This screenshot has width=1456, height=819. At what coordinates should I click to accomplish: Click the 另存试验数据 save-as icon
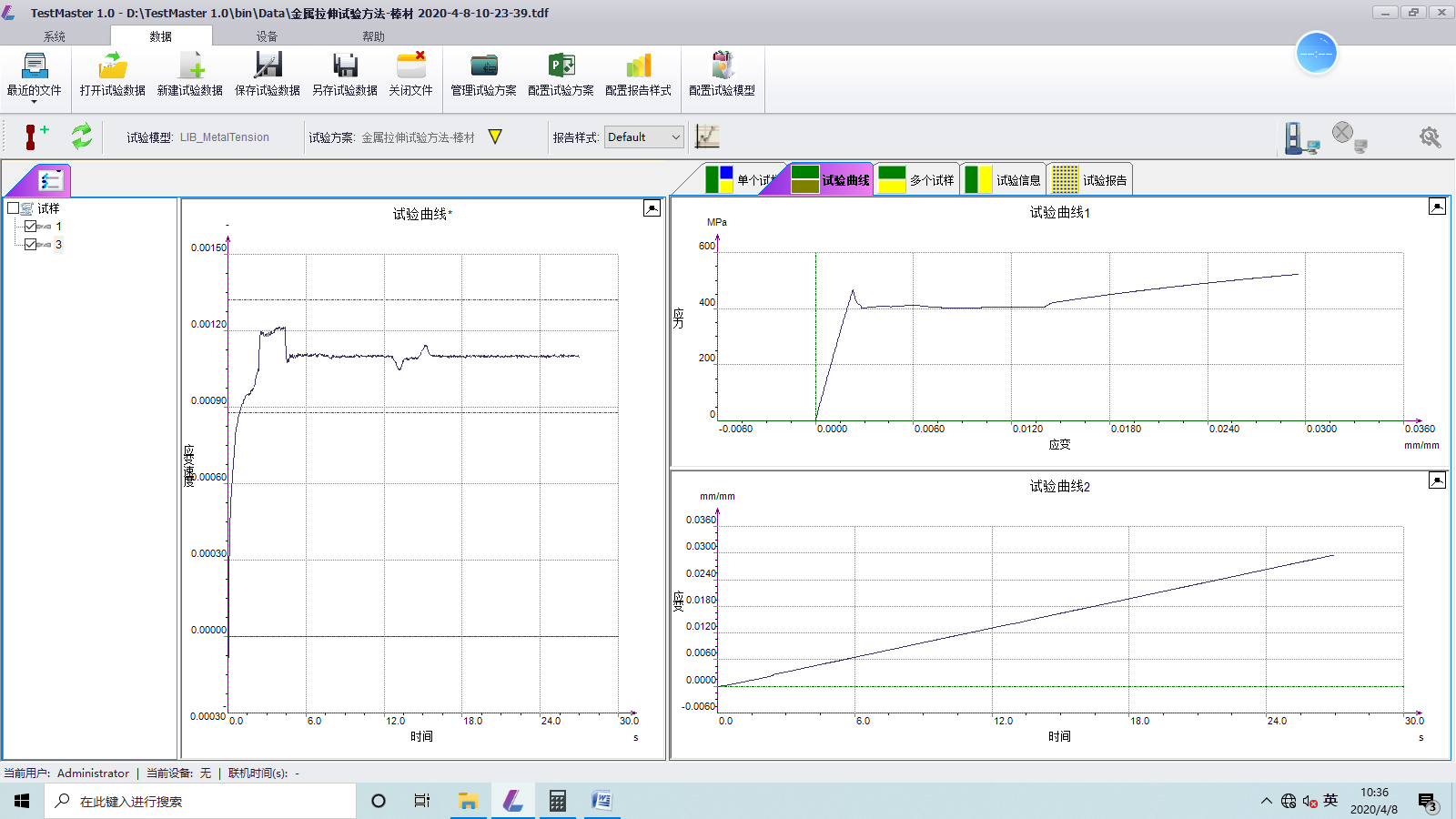pyautogui.click(x=345, y=66)
